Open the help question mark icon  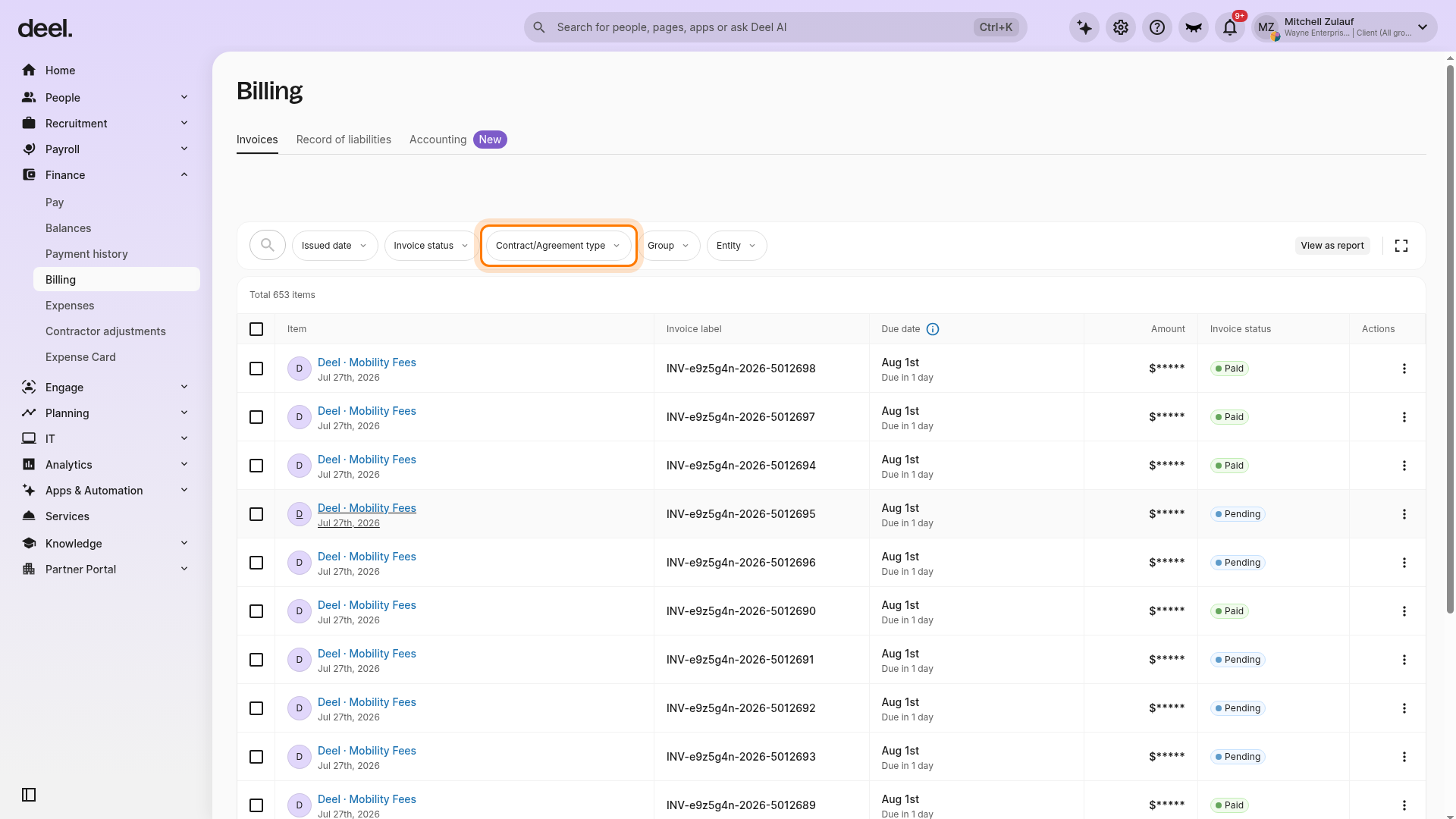pyautogui.click(x=1157, y=27)
